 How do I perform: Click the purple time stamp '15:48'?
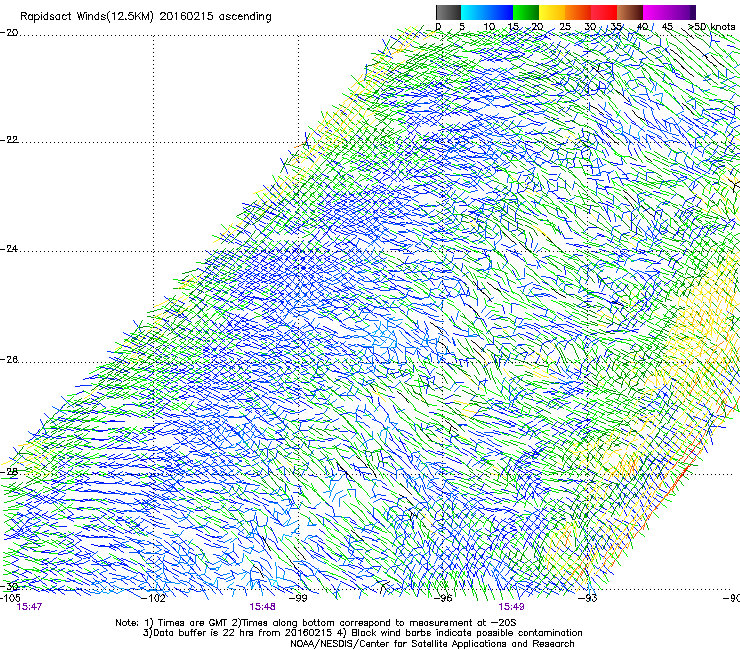pos(262,607)
